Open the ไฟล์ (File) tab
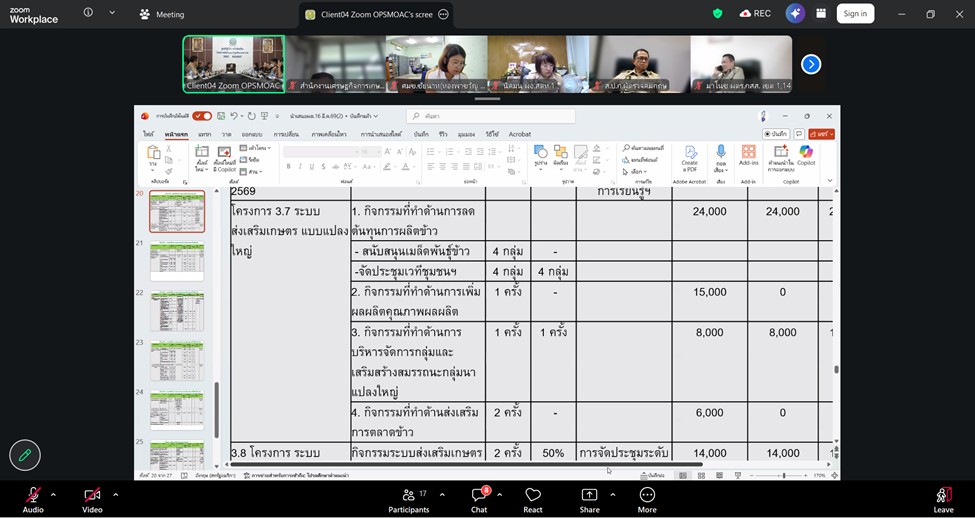Screen dimensions: 975x518 (149, 134)
